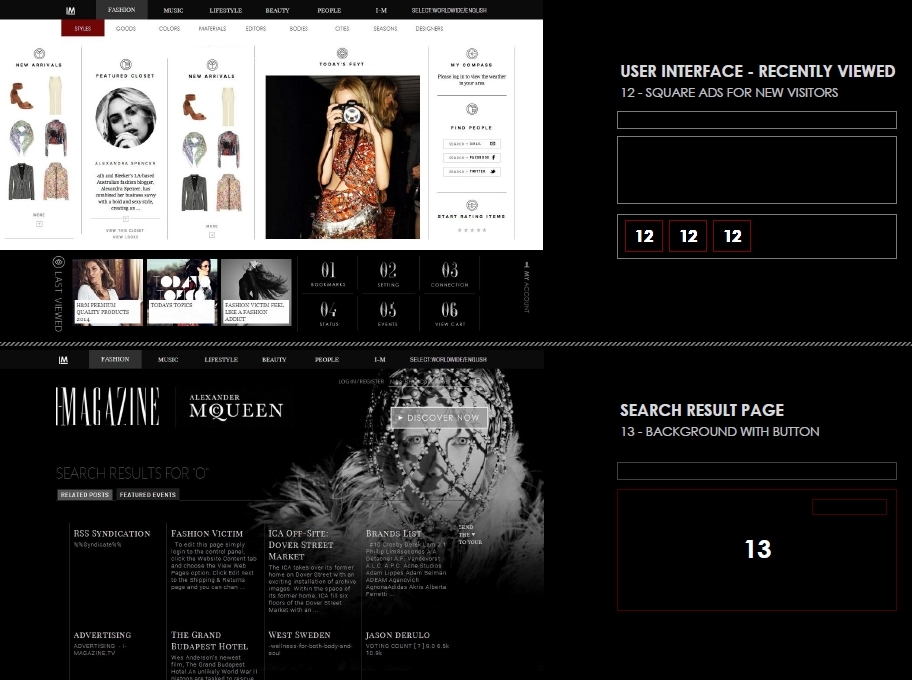Select the Bodies sub-navigation tab

299,29
